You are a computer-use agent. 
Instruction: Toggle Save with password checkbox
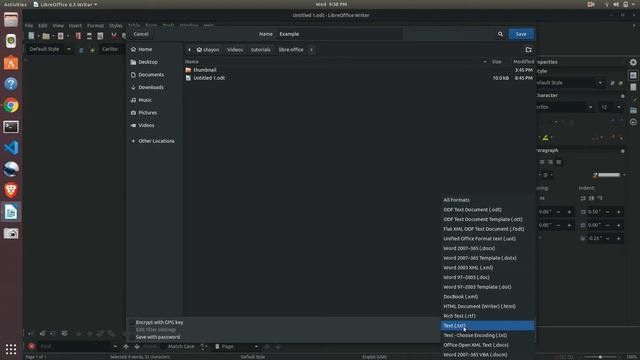132,337
